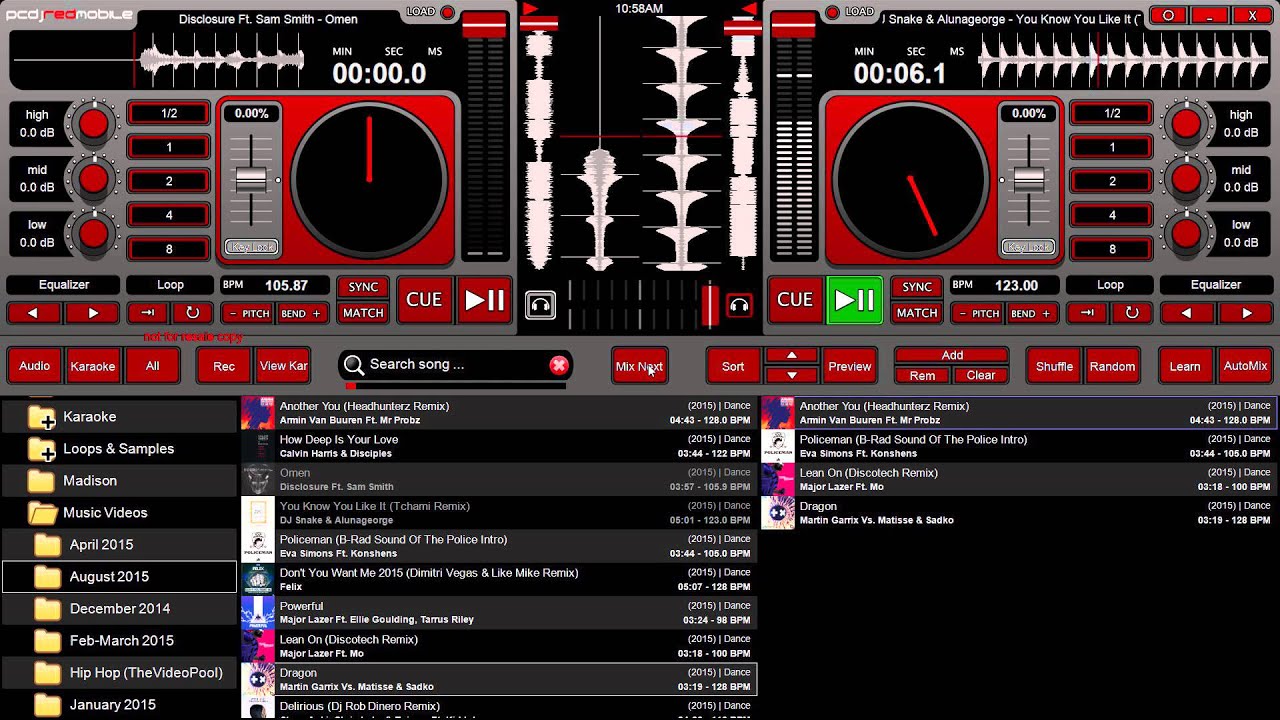Screen dimensions: 1280x720
Task: Click the left deck pitch fader
Action: tap(251, 179)
